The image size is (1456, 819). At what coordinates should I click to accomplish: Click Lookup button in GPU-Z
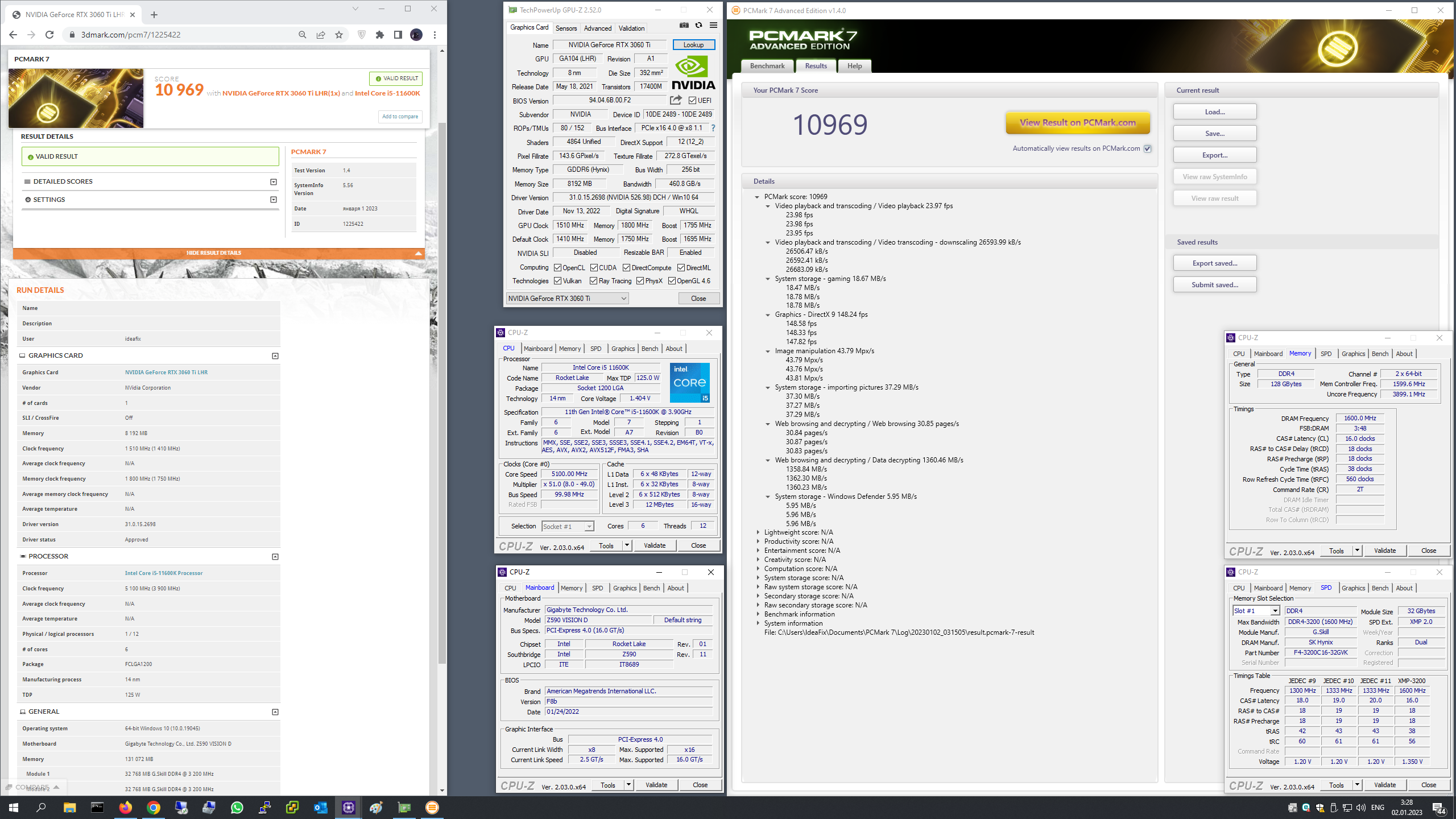point(693,45)
